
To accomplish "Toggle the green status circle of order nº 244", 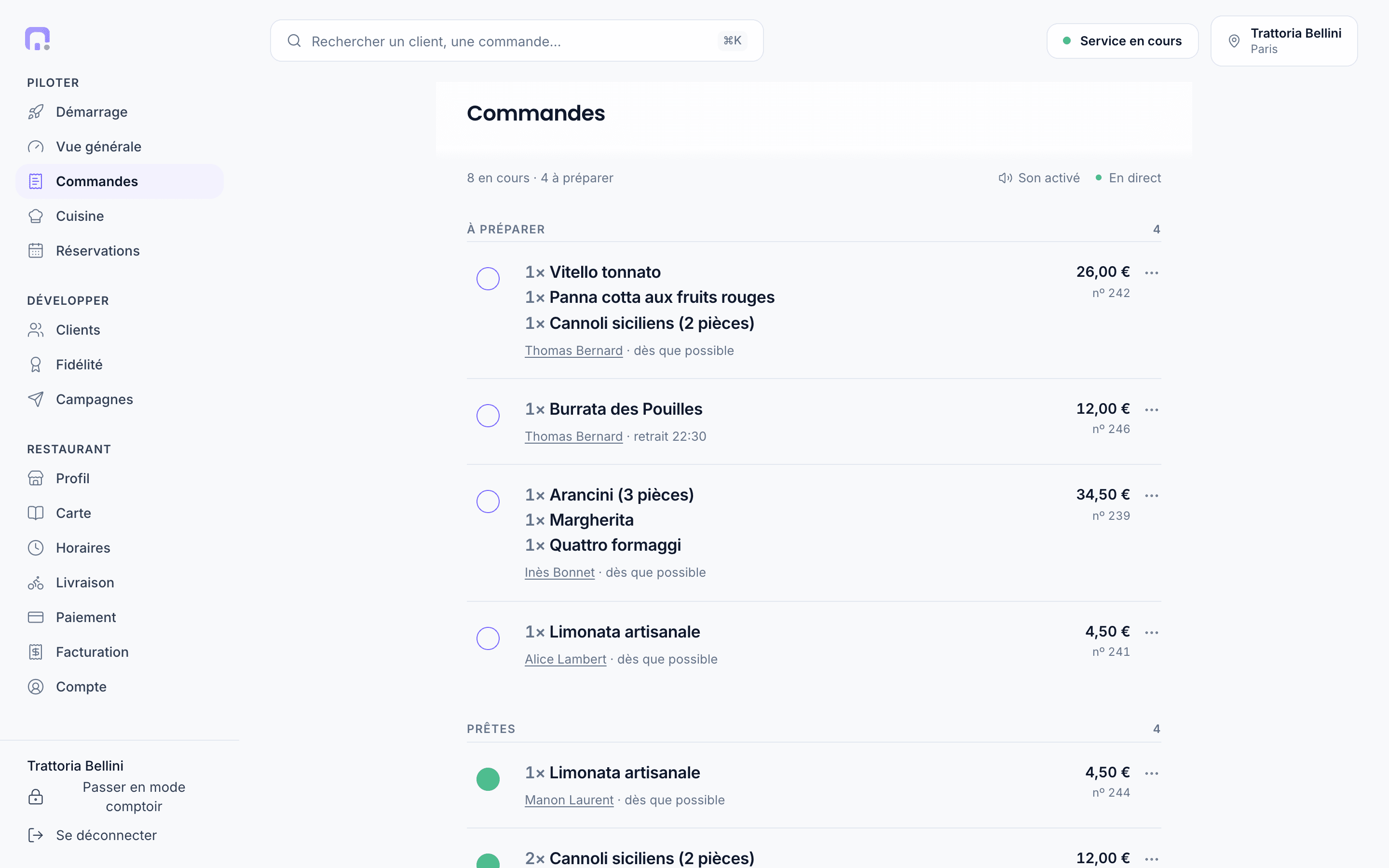I will [x=488, y=780].
